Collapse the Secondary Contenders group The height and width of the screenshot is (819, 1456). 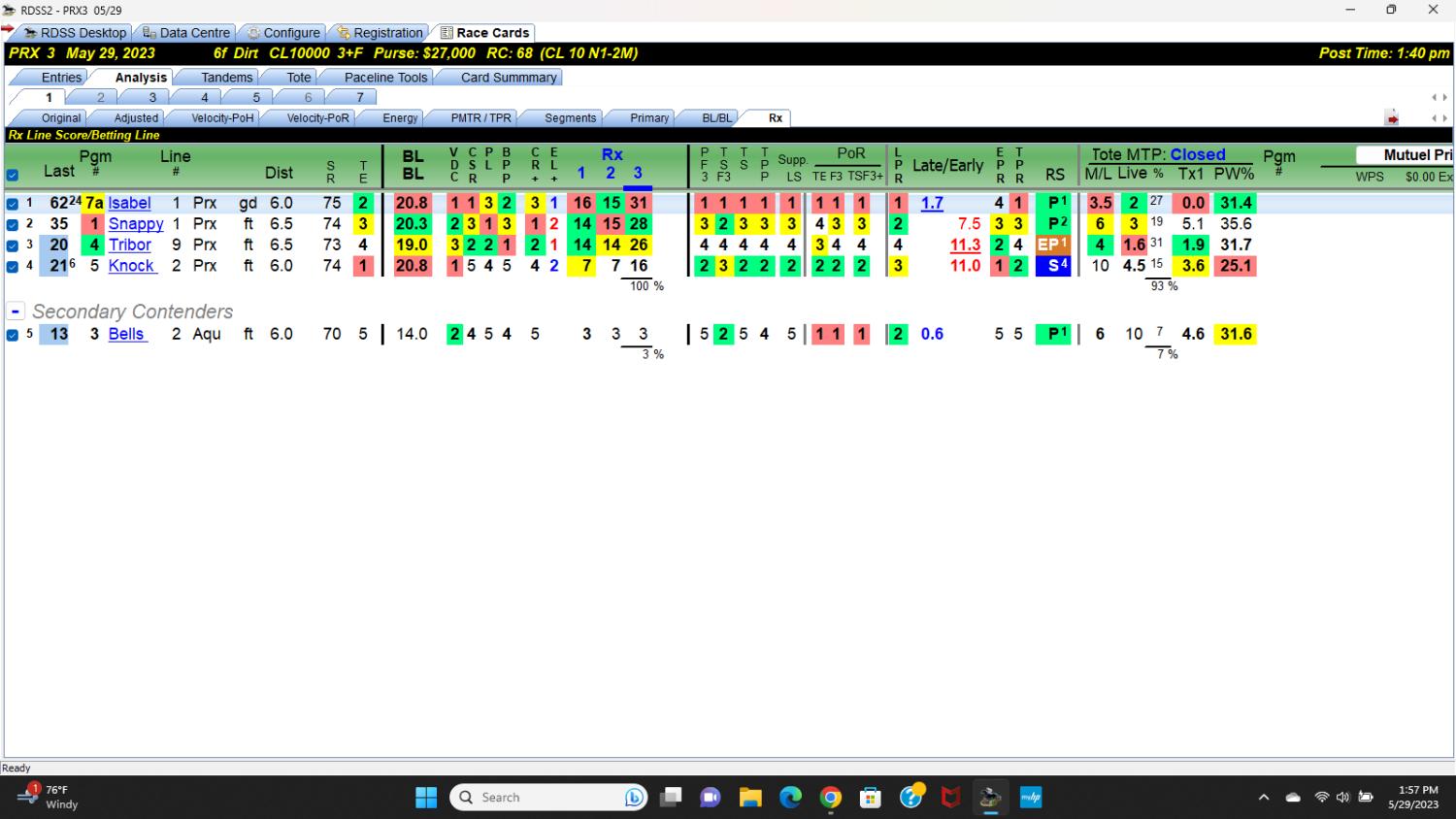point(15,311)
